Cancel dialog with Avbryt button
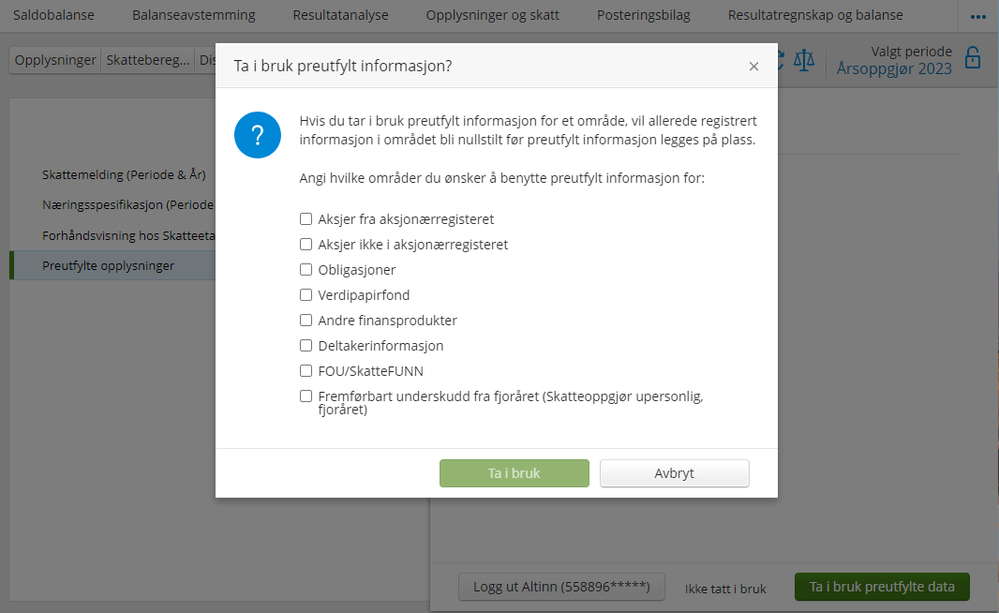Viewport: 999px width, 613px height. tap(674, 473)
